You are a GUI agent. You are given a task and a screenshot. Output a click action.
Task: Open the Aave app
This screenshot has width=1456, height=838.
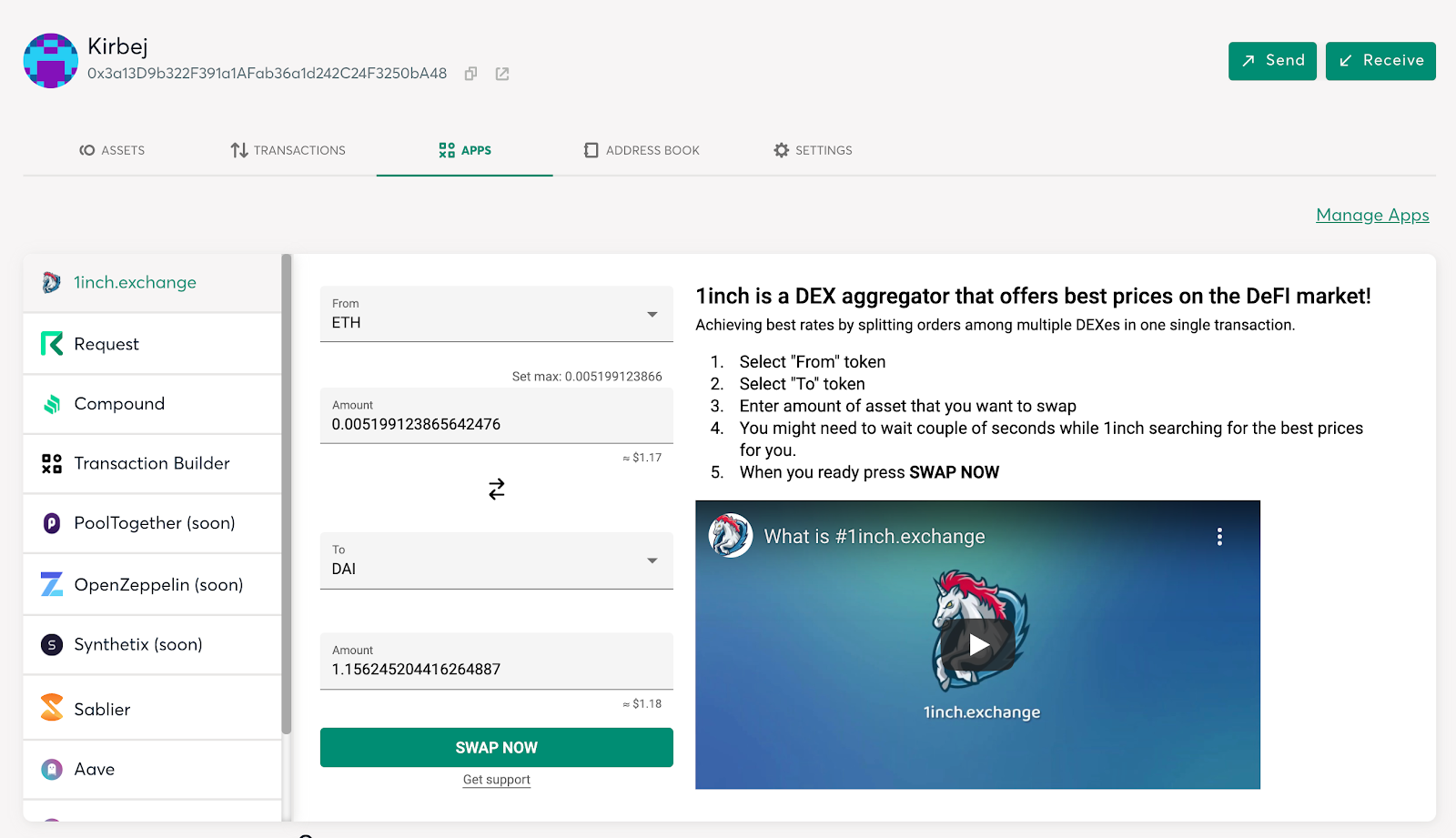tap(152, 770)
